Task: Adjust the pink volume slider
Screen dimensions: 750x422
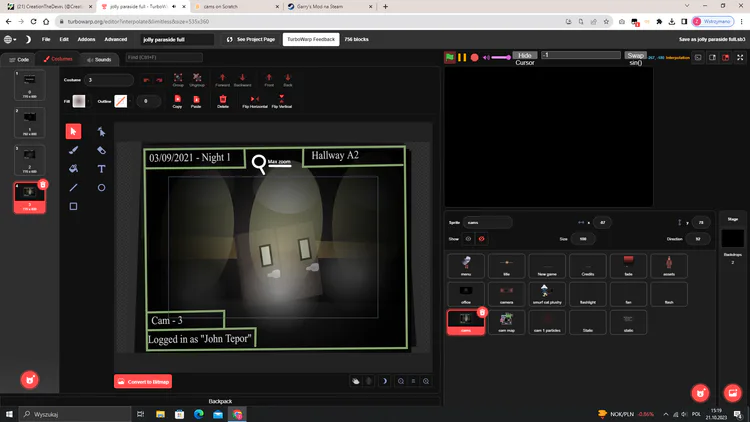Action: click(501, 57)
